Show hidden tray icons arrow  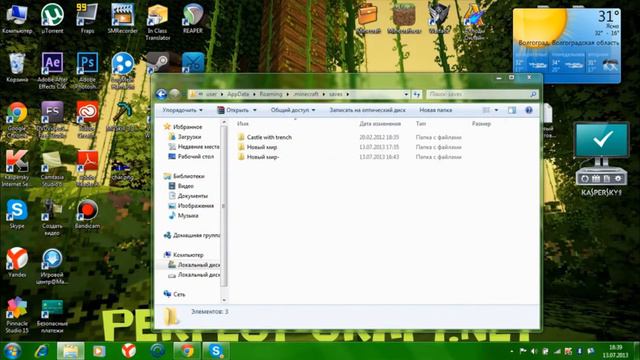(x=512, y=351)
